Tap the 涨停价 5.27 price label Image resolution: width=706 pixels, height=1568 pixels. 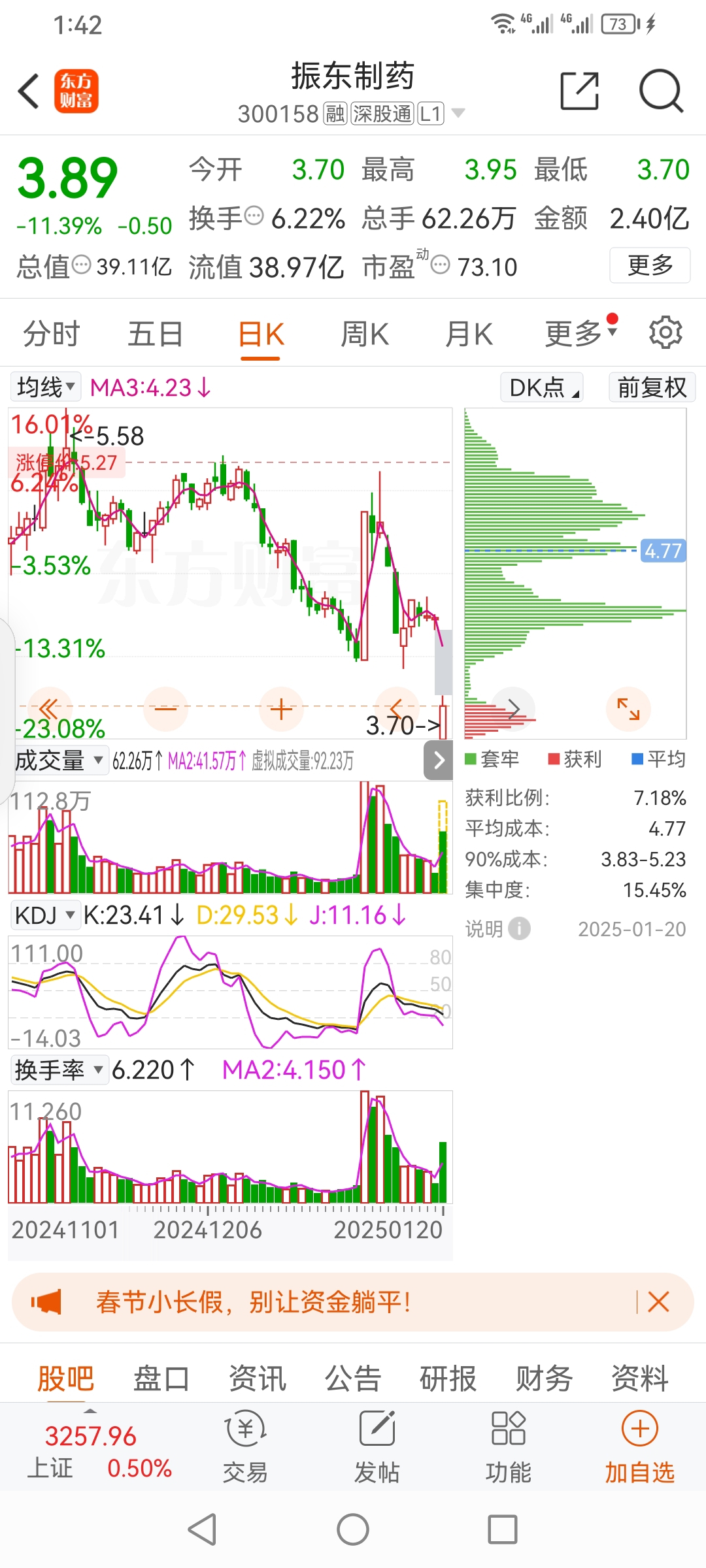pos(67,463)
